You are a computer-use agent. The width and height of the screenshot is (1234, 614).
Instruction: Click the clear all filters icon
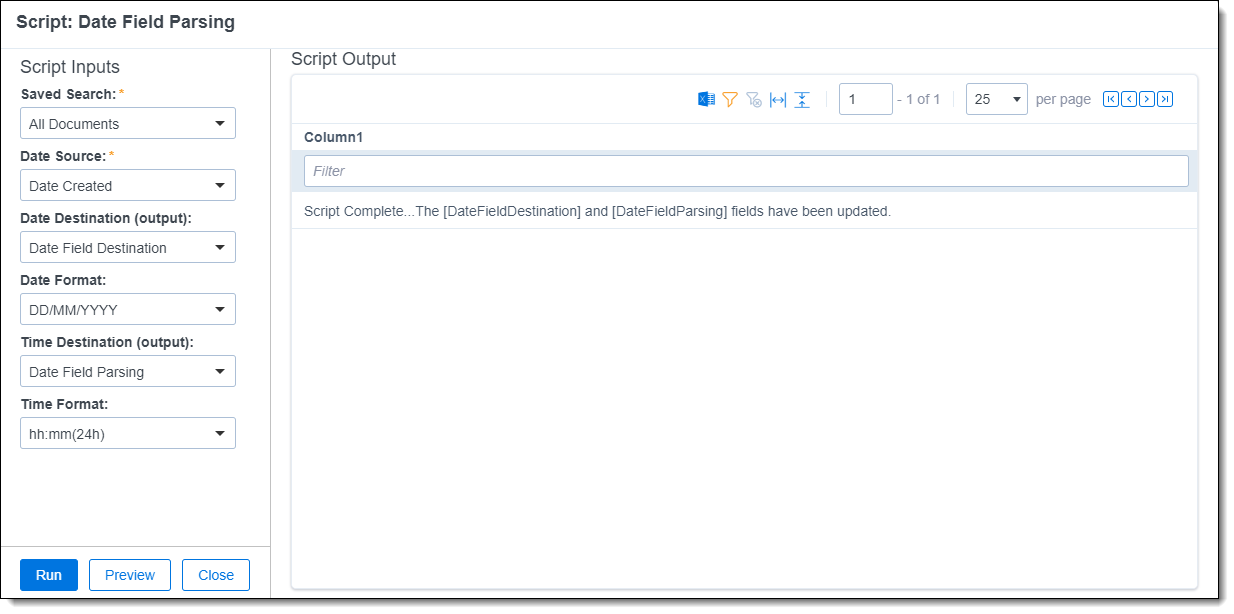[754, 99]
